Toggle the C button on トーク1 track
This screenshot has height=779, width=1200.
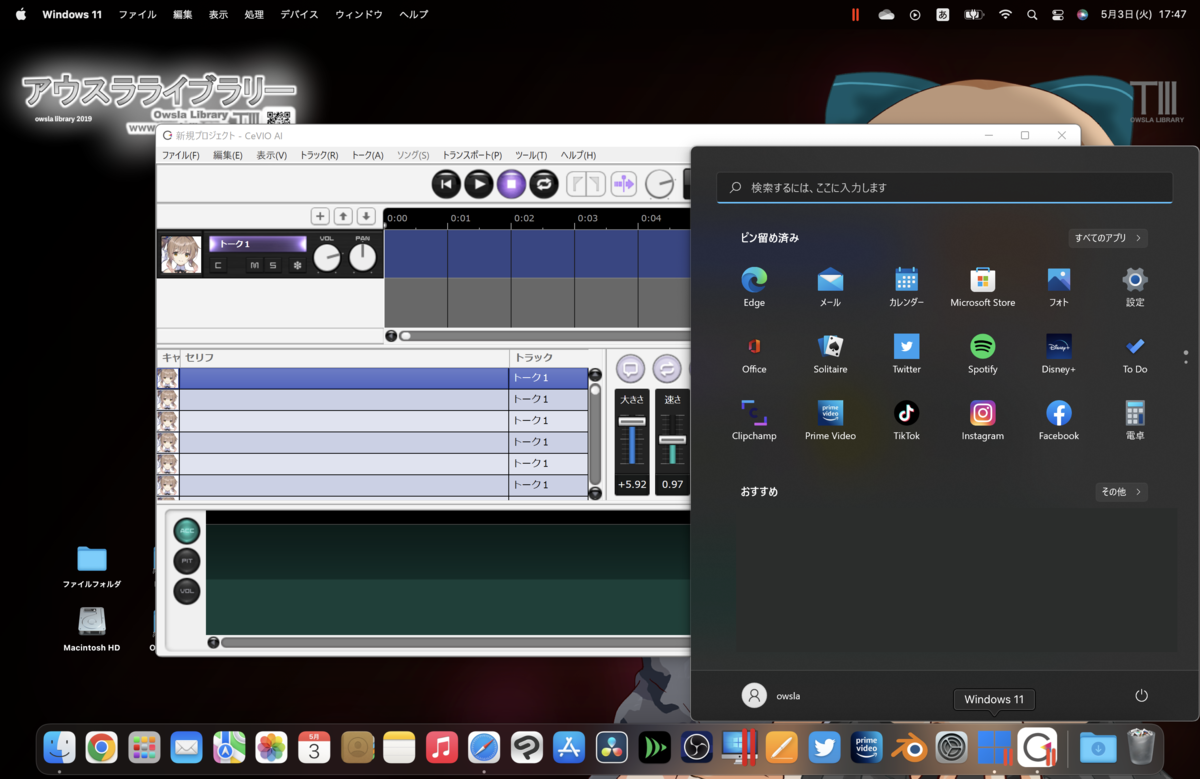218,265
